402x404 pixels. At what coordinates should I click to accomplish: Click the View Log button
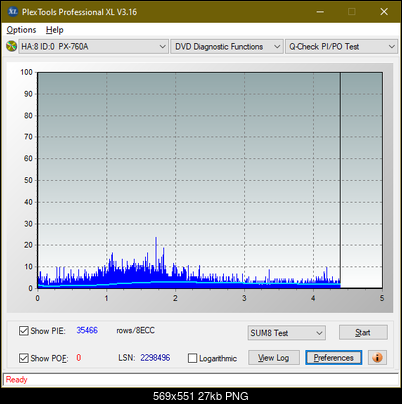click(274, 358)
